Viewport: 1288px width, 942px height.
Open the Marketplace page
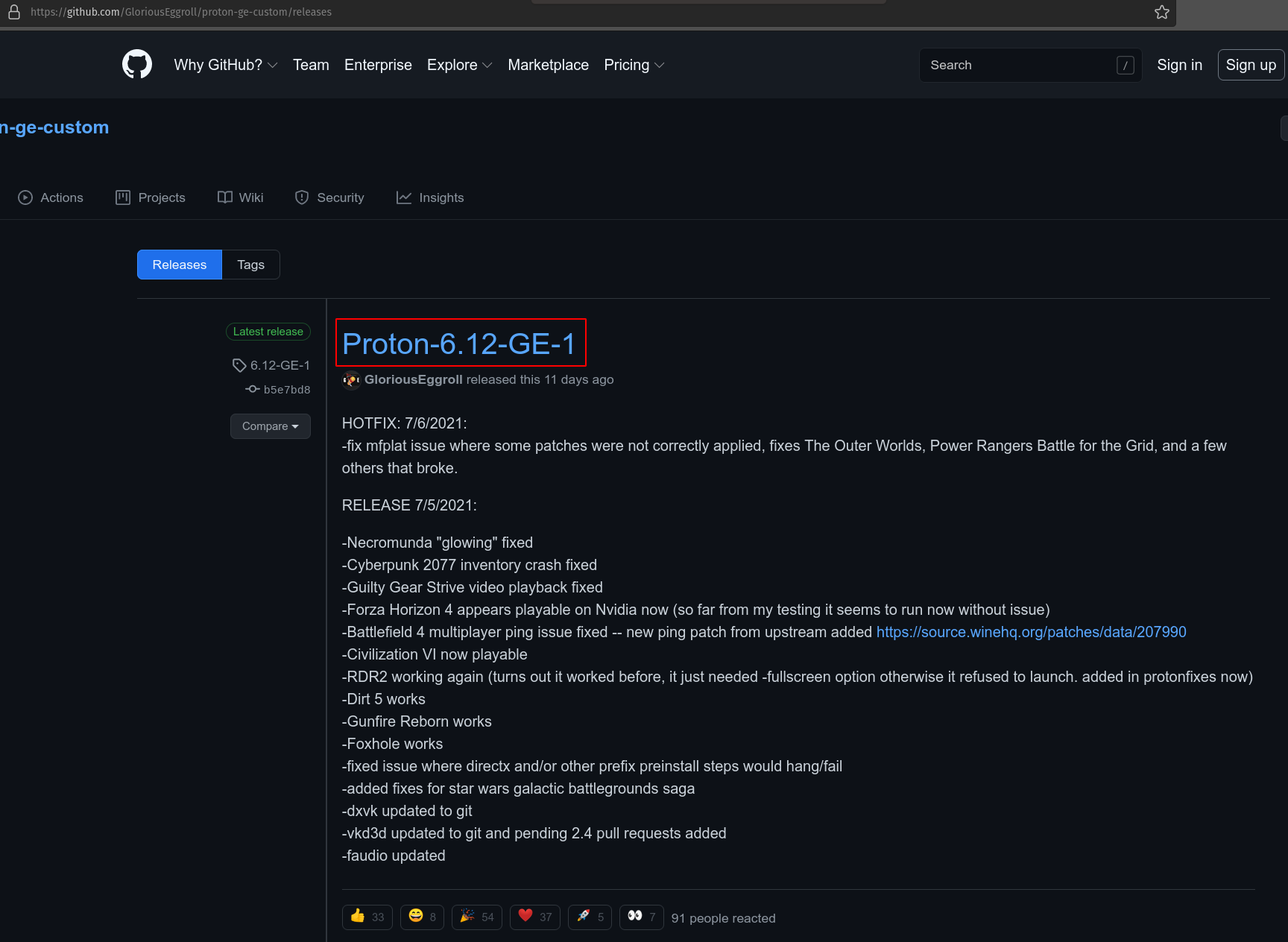pyautogui.click(x=549, y=65)
